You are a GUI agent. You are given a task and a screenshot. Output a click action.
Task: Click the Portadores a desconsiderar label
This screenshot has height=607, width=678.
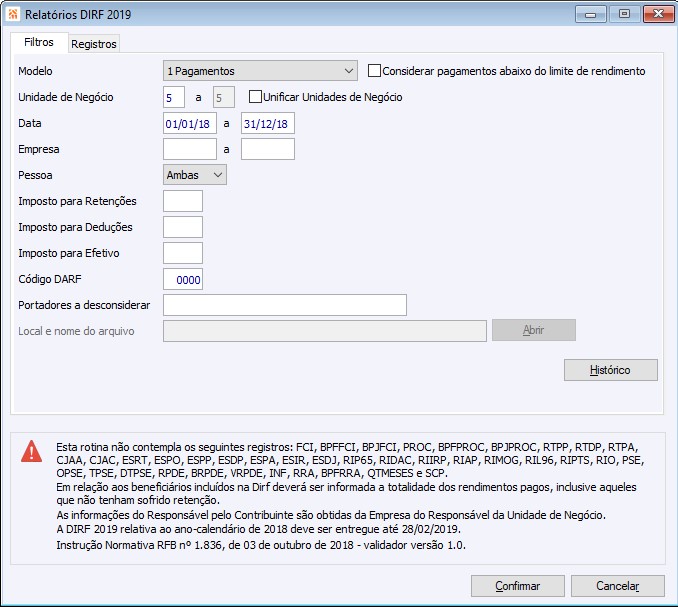[84, 305]
